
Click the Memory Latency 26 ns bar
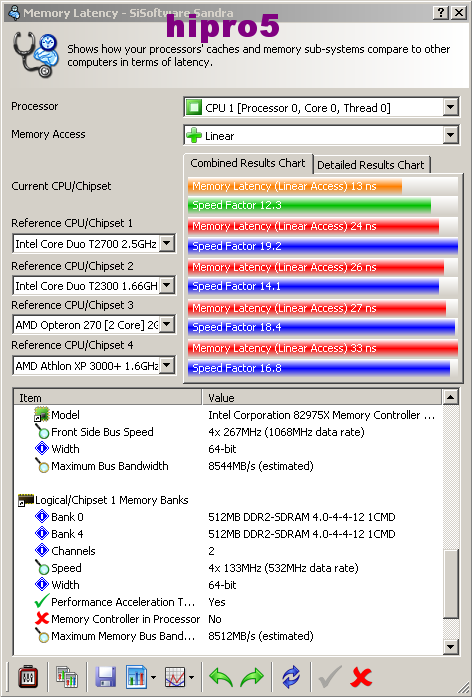tap(316, 267)
